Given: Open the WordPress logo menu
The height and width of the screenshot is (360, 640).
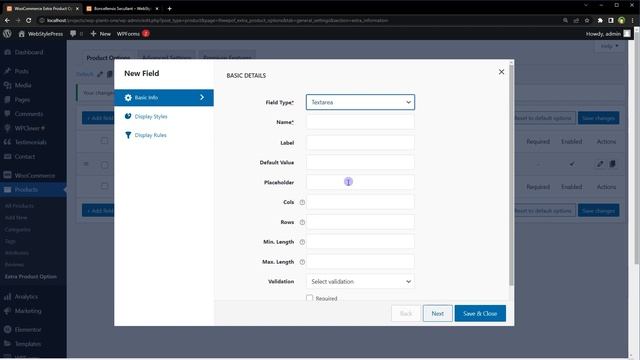Looking at the screenshot, I should pyautogui.click(x=7, y=34).
